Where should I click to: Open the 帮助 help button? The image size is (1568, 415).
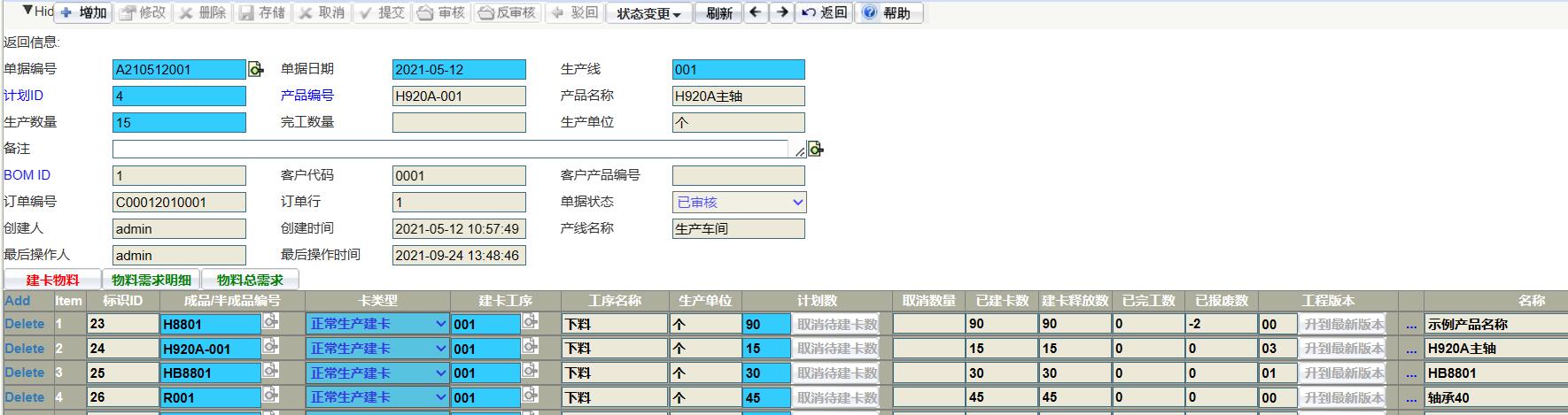(x=889, y=13)
